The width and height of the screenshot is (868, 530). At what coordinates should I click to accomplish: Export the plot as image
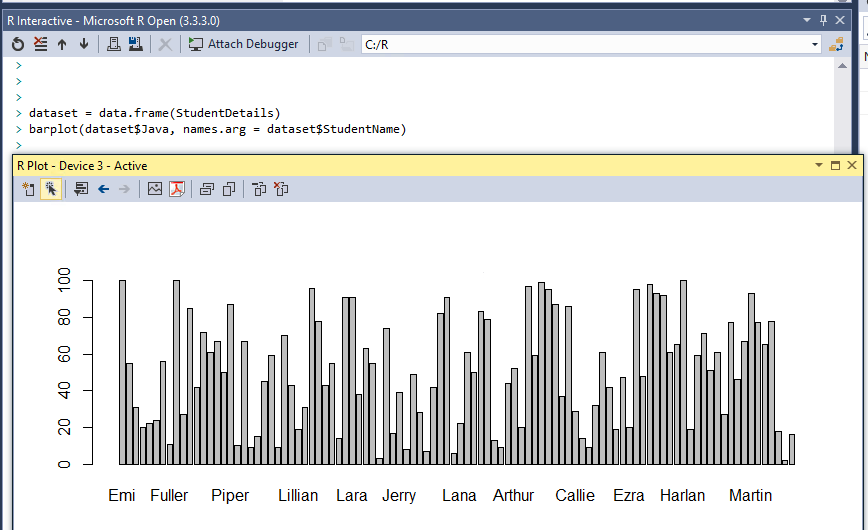coord(155,189)
